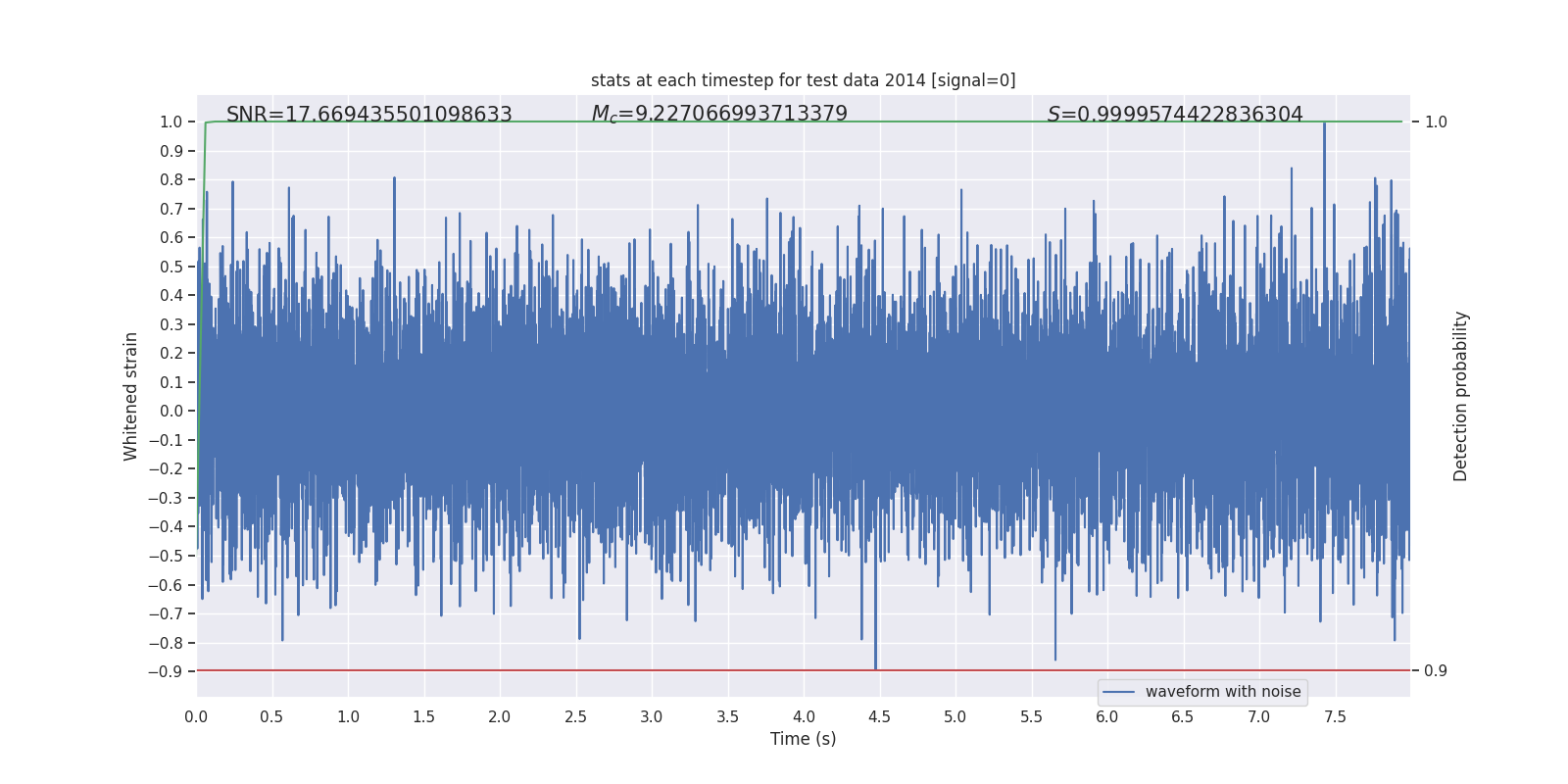Click the Whitened strain tick label −0.7
The width and height of the screenshot is (1568, 784).
click(166, 613)
